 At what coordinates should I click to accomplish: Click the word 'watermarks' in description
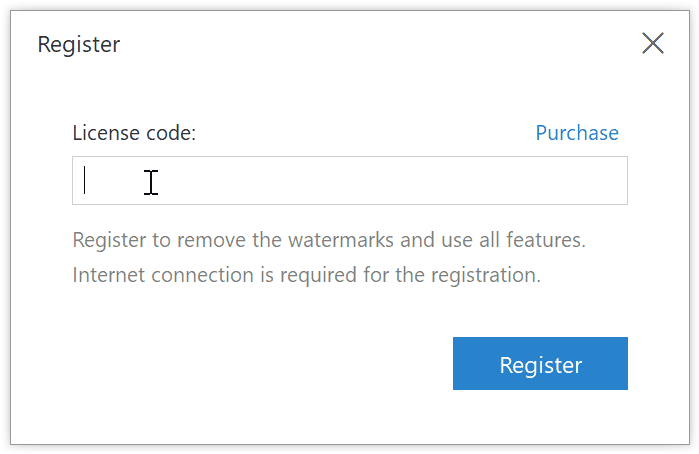tap(341, 240)
